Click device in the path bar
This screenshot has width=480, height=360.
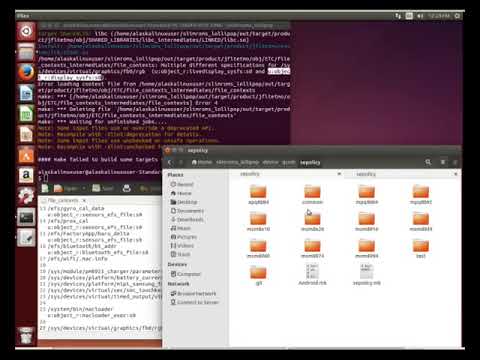[270, 162]
